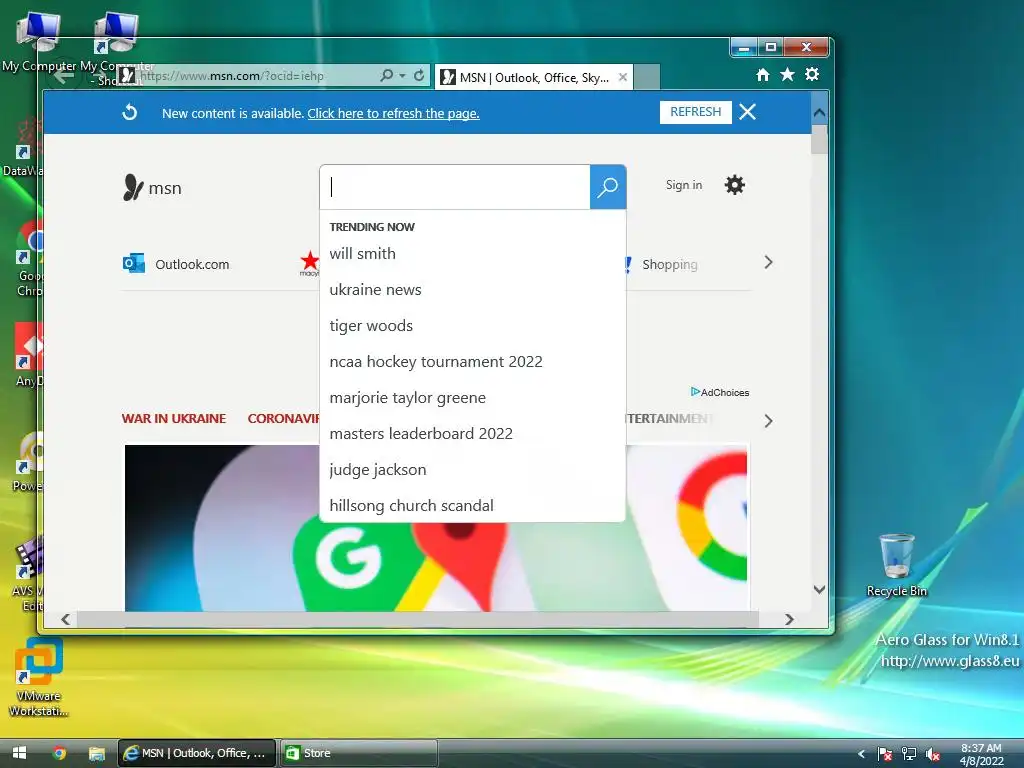Open ENTERTAINMENT news tab

click(x=668, y=419)
